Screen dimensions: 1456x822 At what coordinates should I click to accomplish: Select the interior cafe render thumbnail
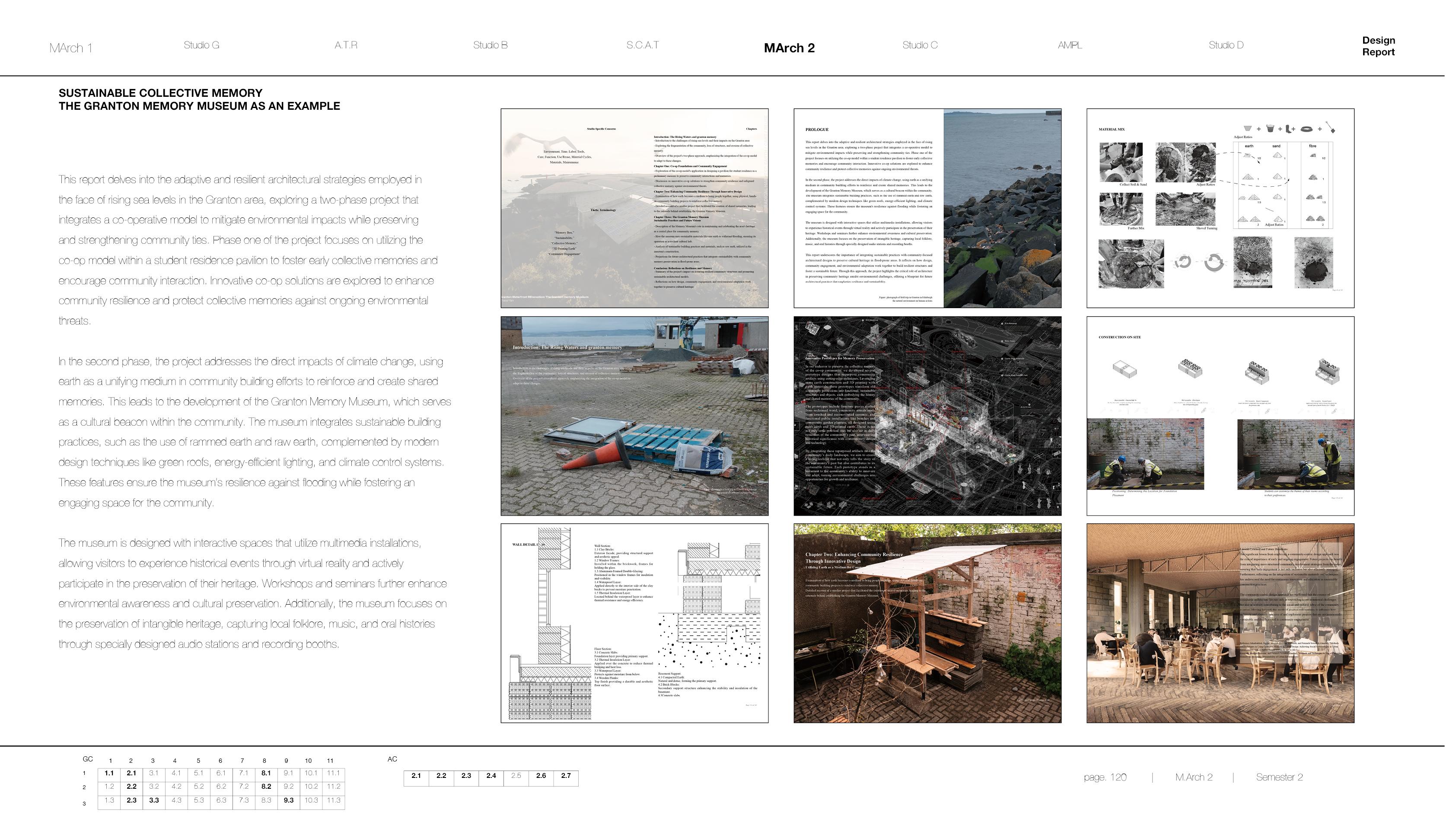coord(1220,623)
